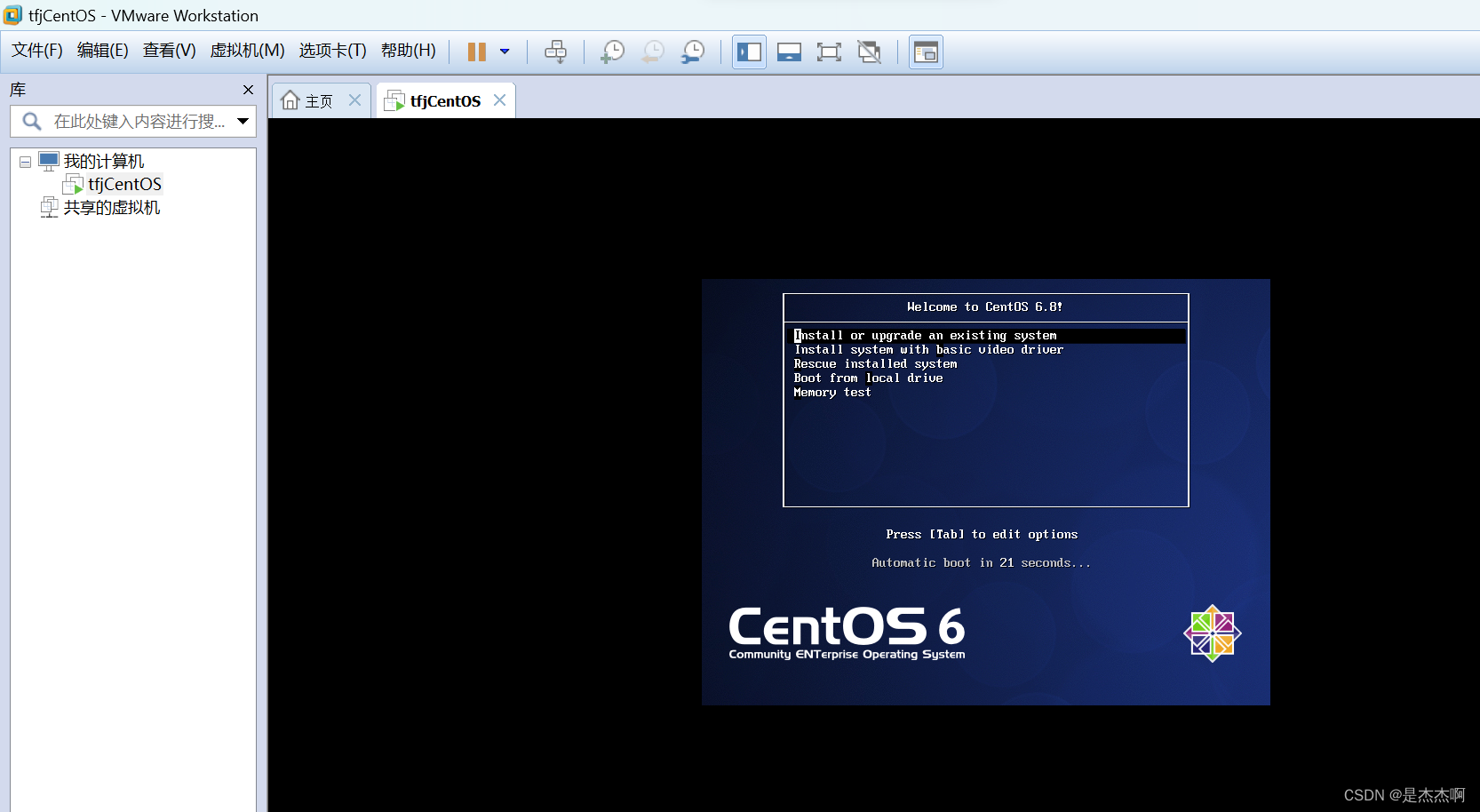Show or hide the thumbnail bar
This screenshot has width=1480, height=812.
coord(789,52)
